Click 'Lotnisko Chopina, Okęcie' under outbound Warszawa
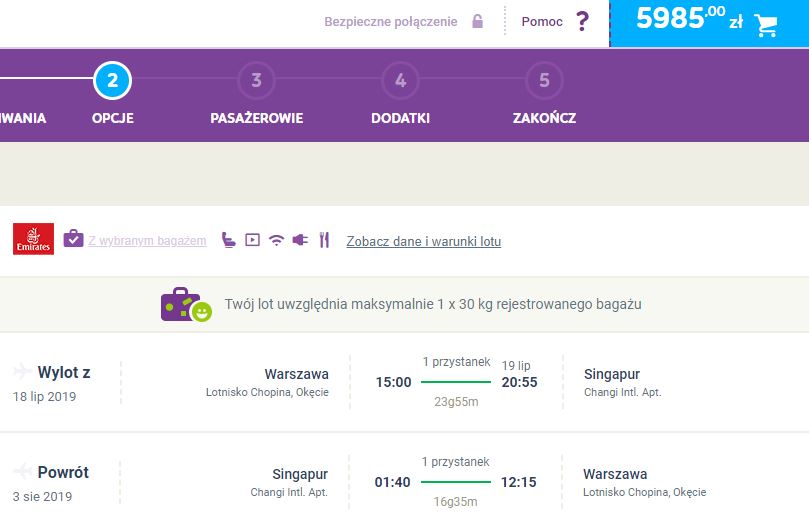This screenshot has width=809, height=517. (267, 393)
